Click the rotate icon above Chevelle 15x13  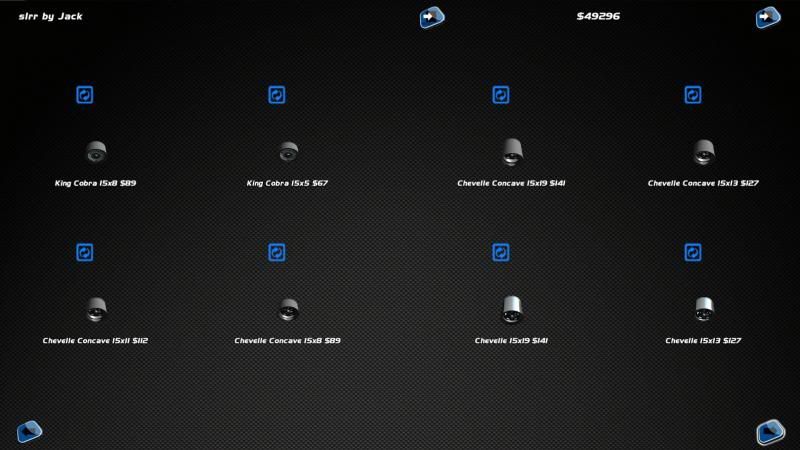pos(692,253)
